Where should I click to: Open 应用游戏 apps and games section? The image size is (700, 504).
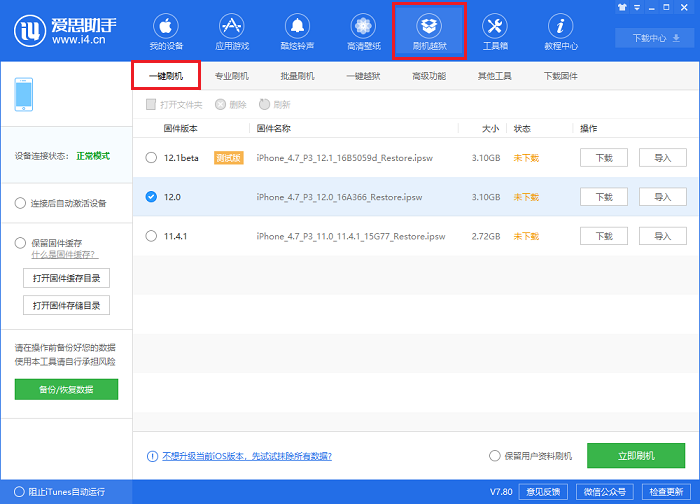pos(232,32)
